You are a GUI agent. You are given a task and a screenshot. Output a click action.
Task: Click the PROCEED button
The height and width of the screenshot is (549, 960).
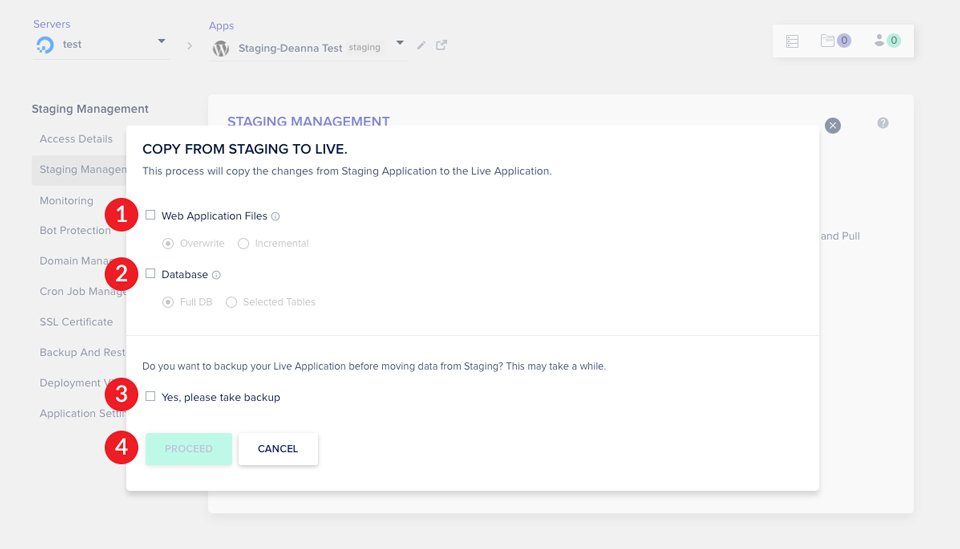click(x=189, y=449)
